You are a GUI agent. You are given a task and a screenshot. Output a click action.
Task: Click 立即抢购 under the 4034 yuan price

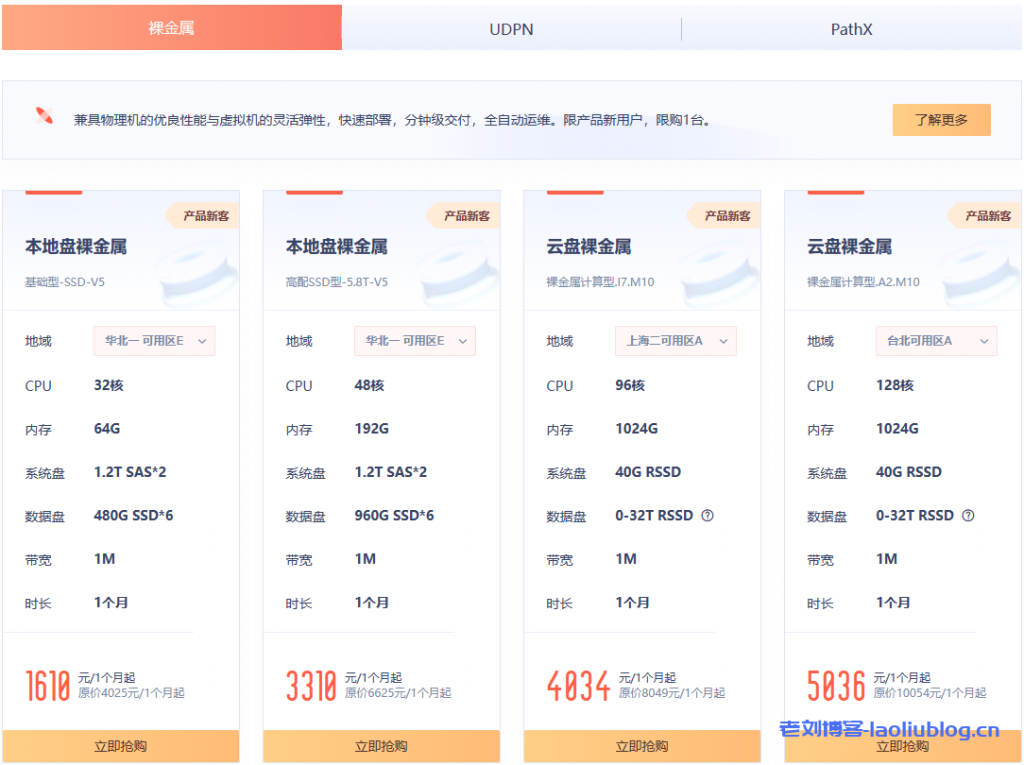642,746
